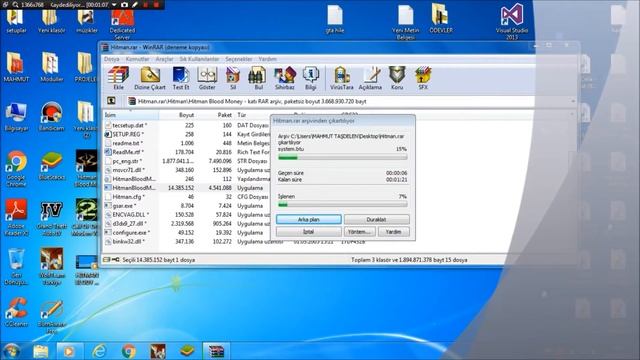Screen dimensions: 640x360
Task: Sort the list by the İsim column header
Action: coord(131,115)
